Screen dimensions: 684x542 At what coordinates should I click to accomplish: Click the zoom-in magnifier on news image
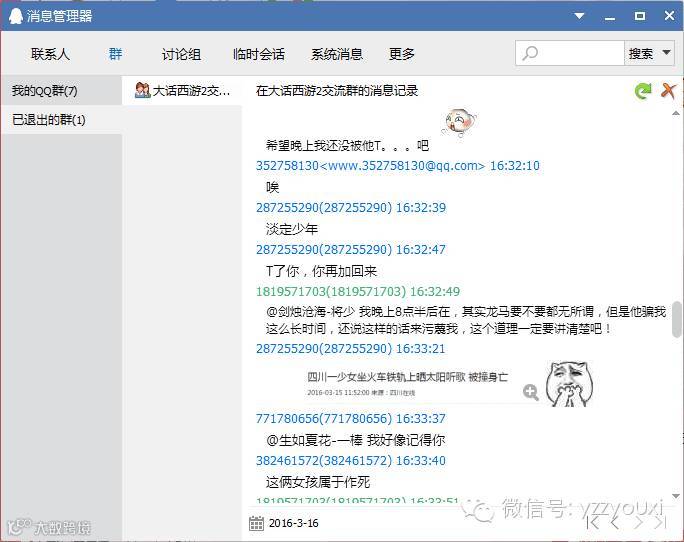pos(530,392)
